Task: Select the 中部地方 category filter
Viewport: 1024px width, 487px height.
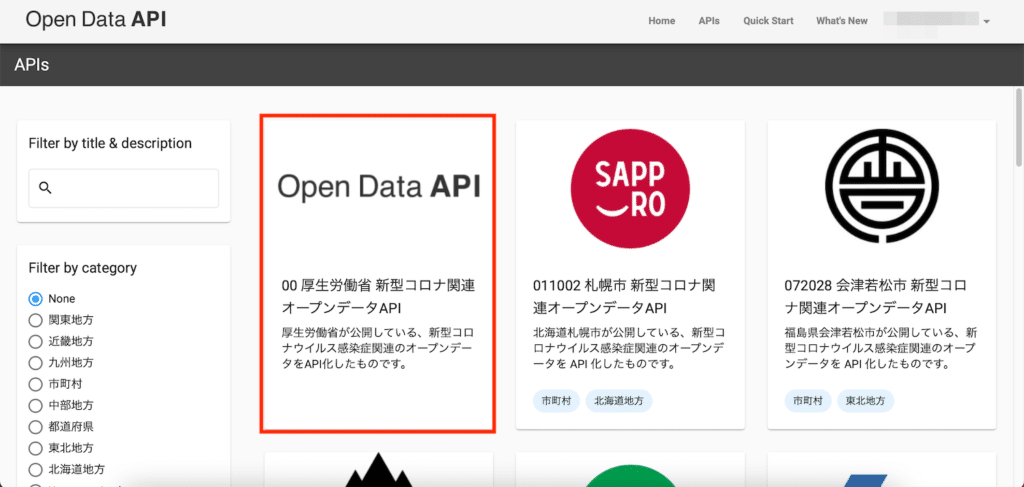Action: 35,405
